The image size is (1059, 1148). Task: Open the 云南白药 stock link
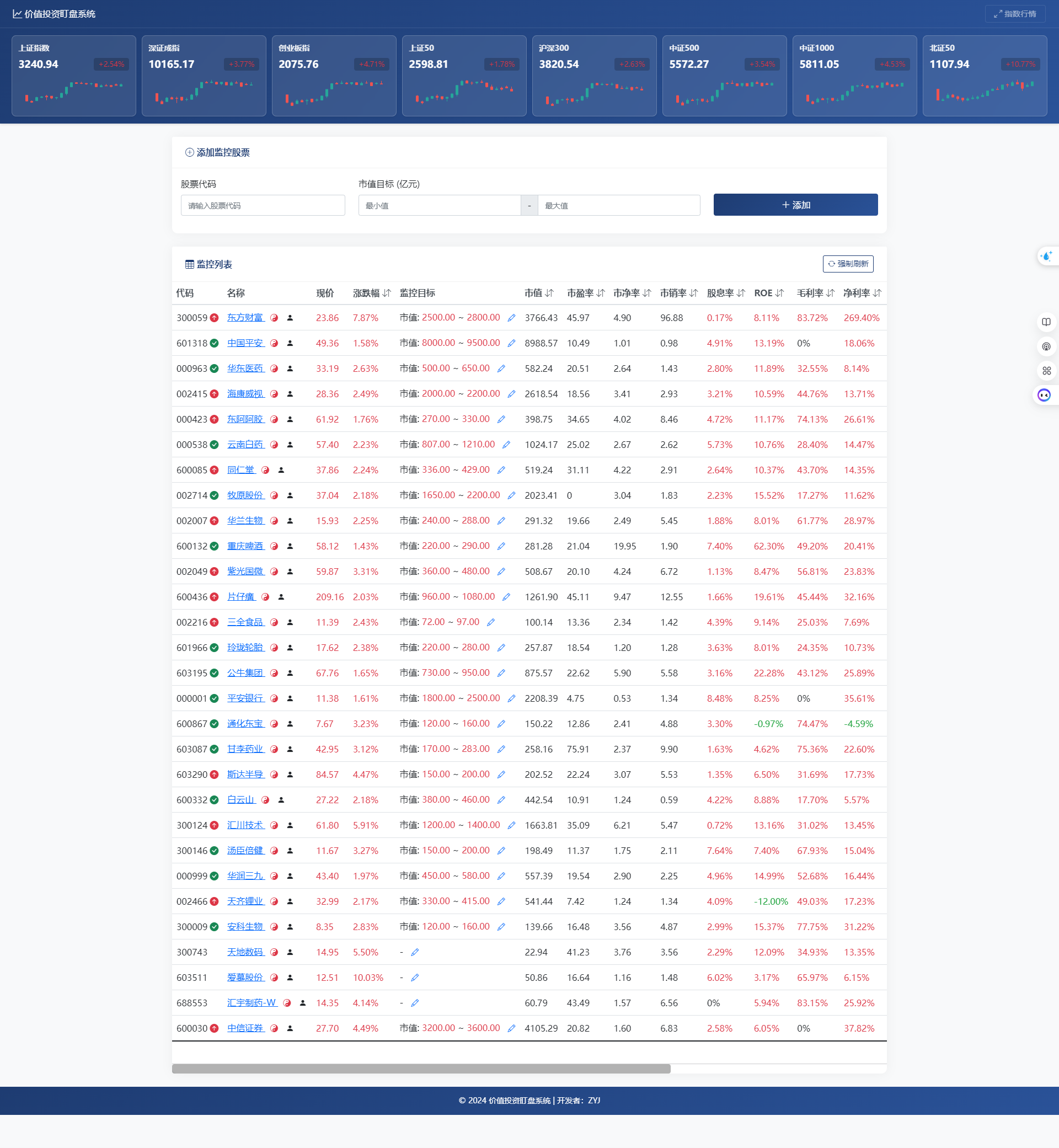[245, 445]
